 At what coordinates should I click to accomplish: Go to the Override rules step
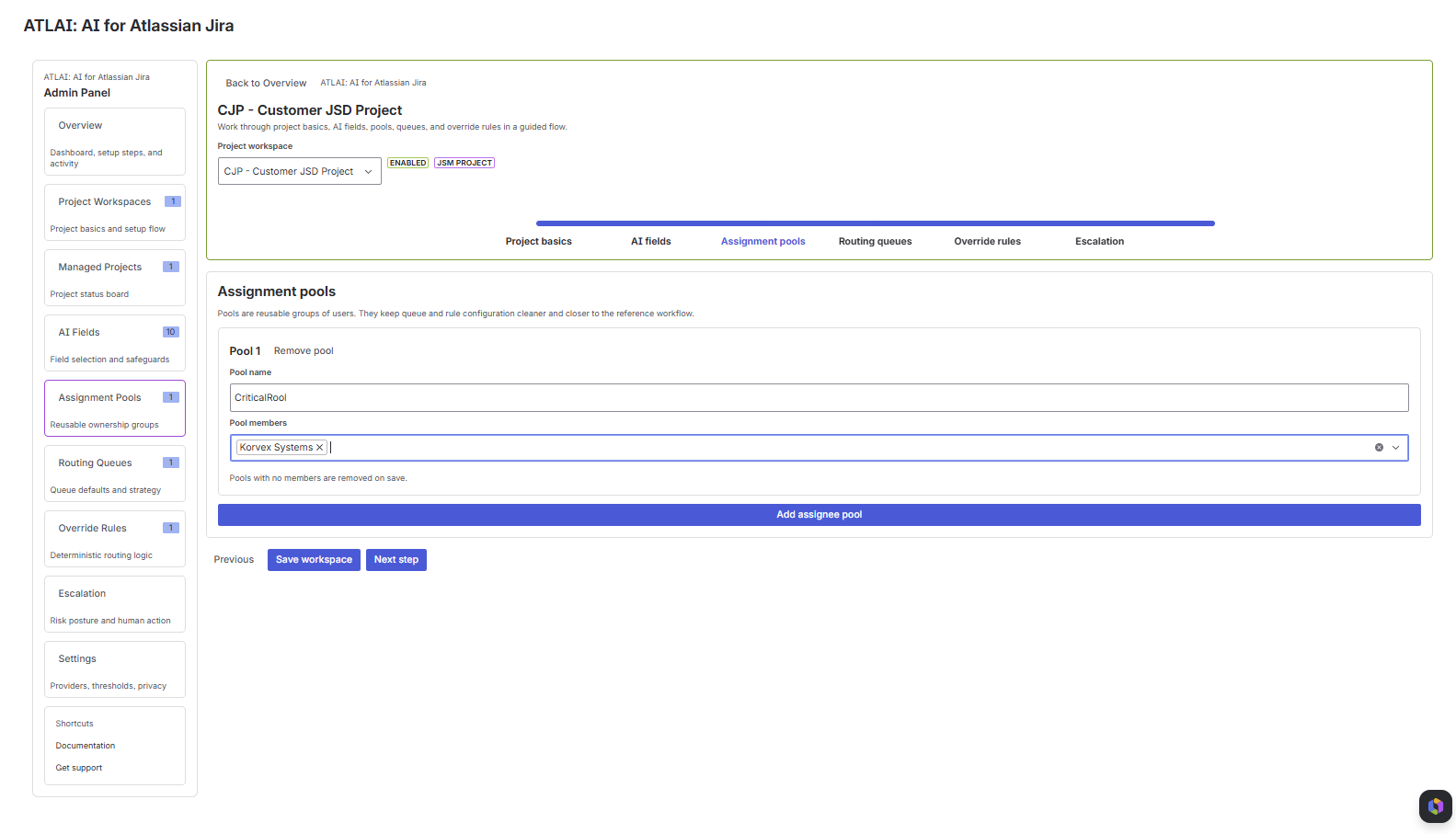click(x=987, y=242)
